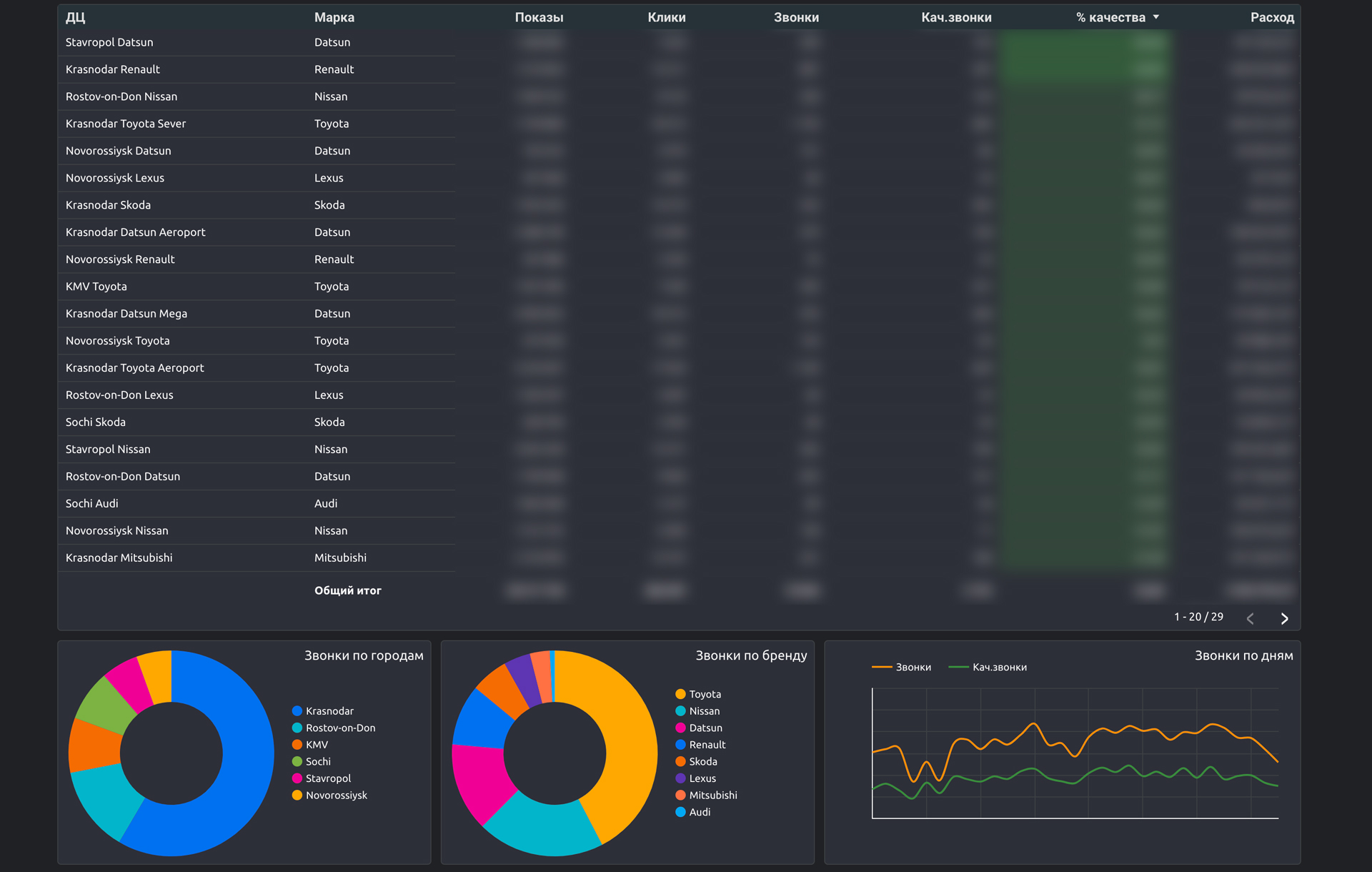This screenshot has height=872, width=1372.
Task: Sort table by ДЦ column header
Action: (76, 18)
